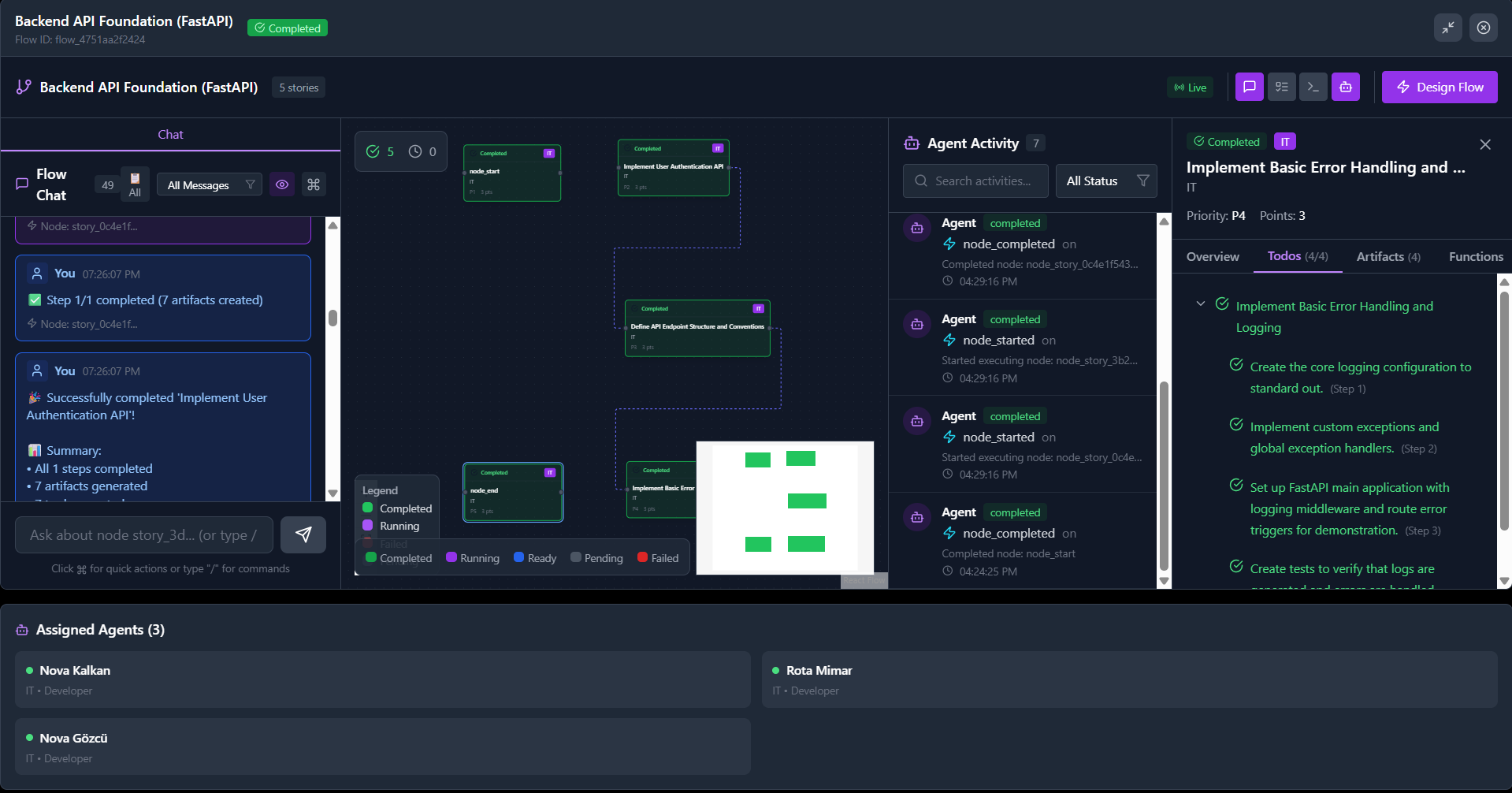Click the Pending gray legend swatch

click(x=576, y=557)
